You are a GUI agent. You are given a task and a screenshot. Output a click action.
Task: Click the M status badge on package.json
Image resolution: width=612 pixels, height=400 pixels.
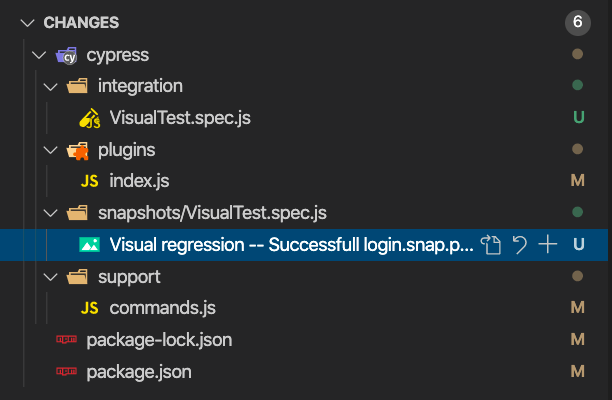coord(577,372)
